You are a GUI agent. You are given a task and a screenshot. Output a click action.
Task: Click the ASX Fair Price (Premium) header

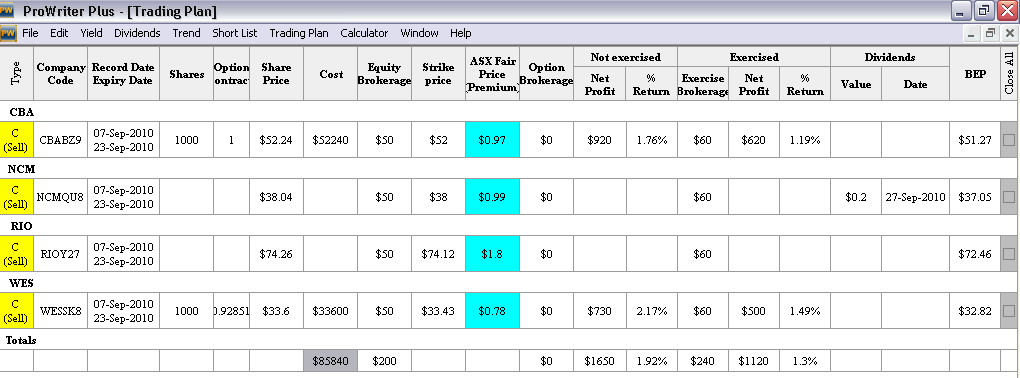tap(492, 74)
